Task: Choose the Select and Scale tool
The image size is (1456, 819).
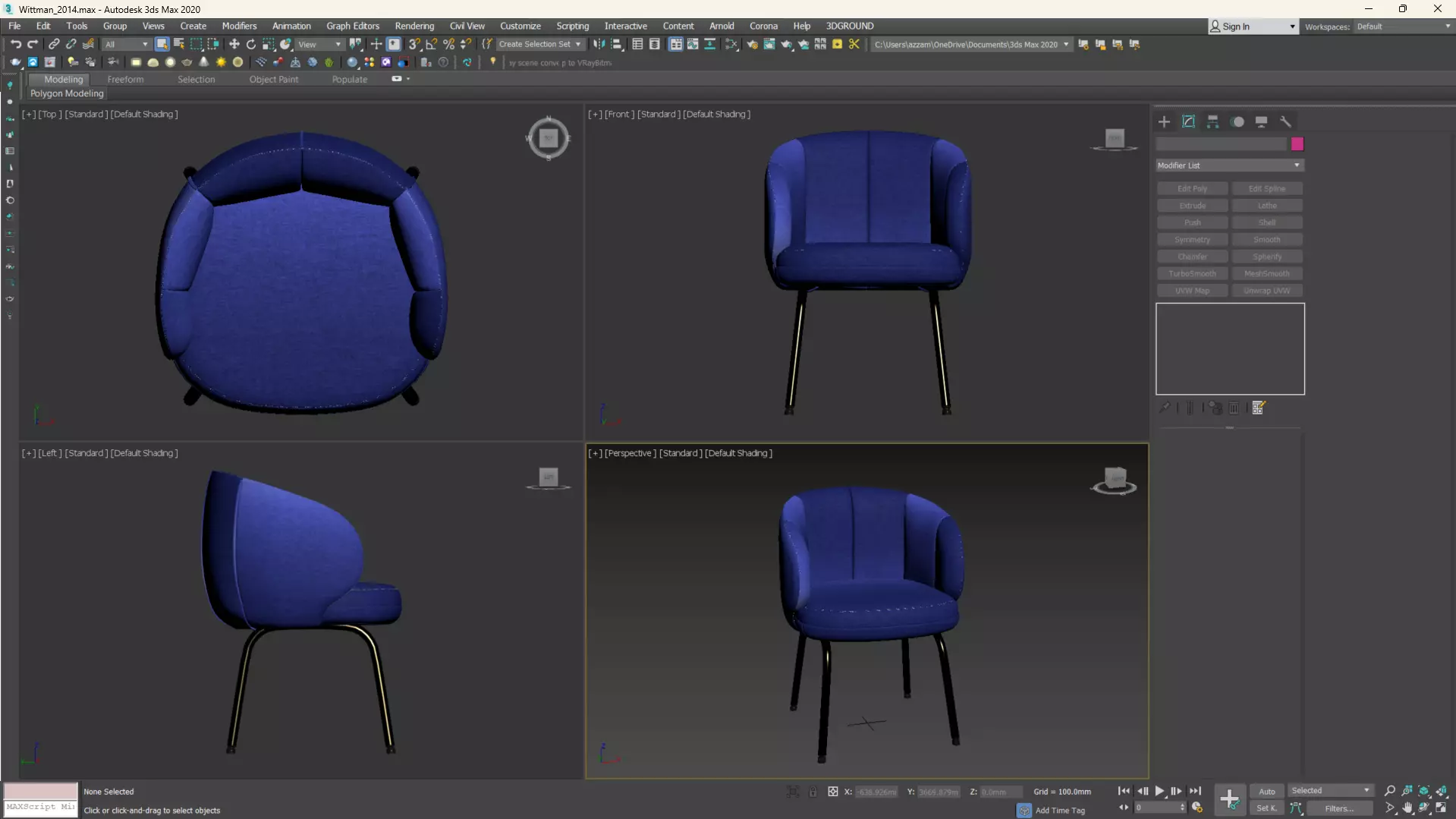Action: pyautogui.click(x=269, y=44)
